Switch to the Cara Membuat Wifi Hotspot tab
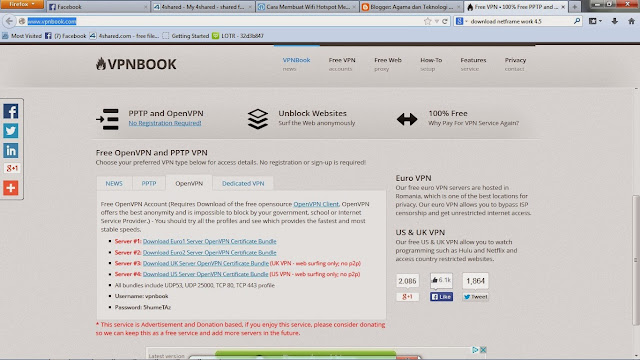The height and width of the screenshot is (360, 640). pyautogui.click(x=308, y=7)
